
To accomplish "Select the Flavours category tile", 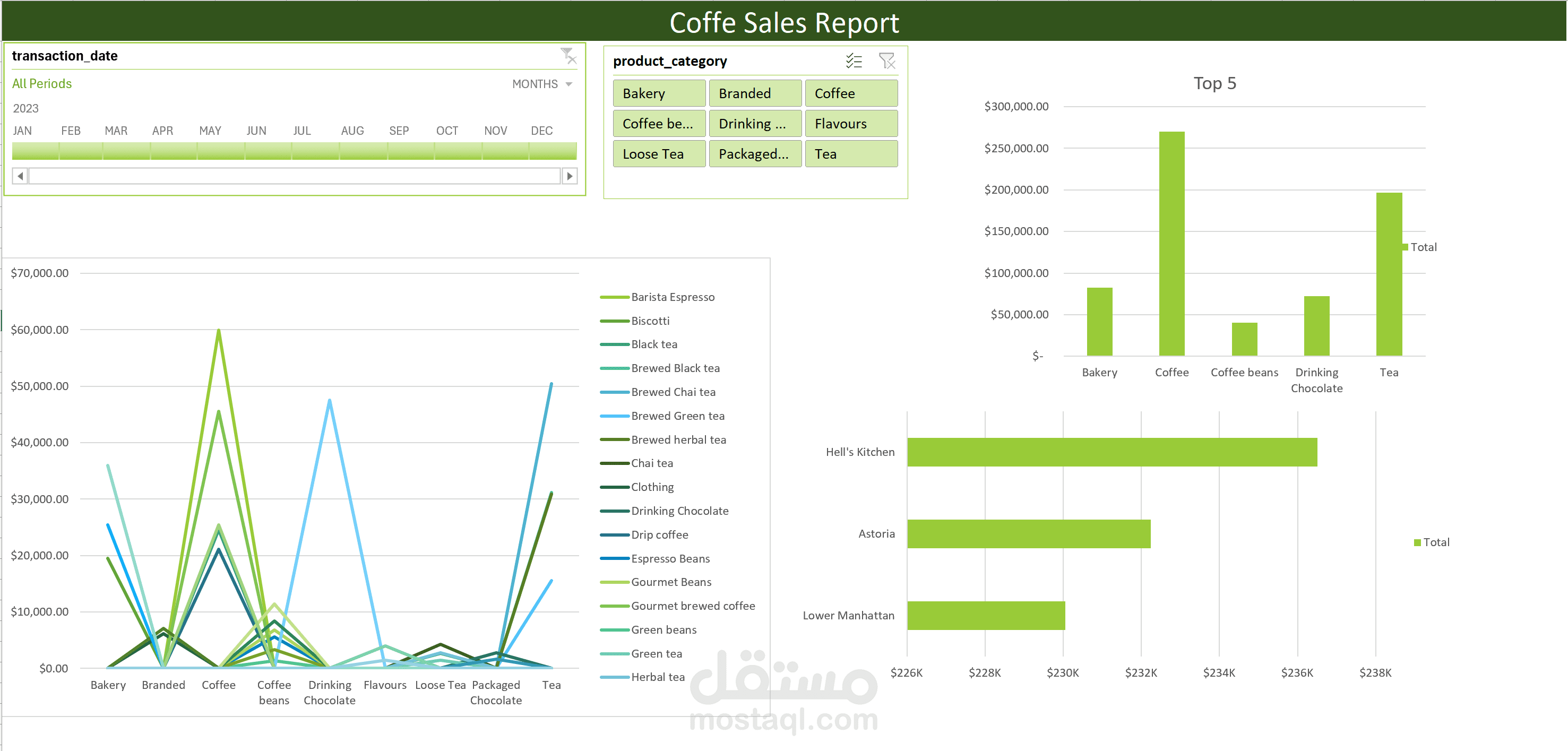I will 850,123.
